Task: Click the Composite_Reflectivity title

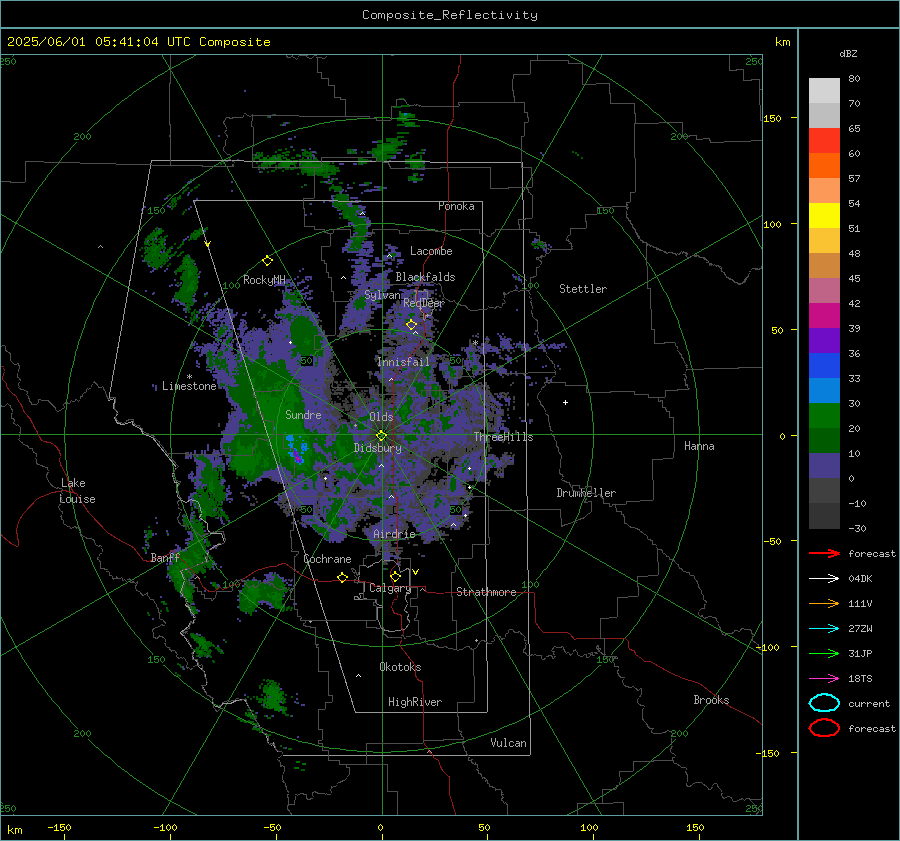Action: (x=449, y=15)
